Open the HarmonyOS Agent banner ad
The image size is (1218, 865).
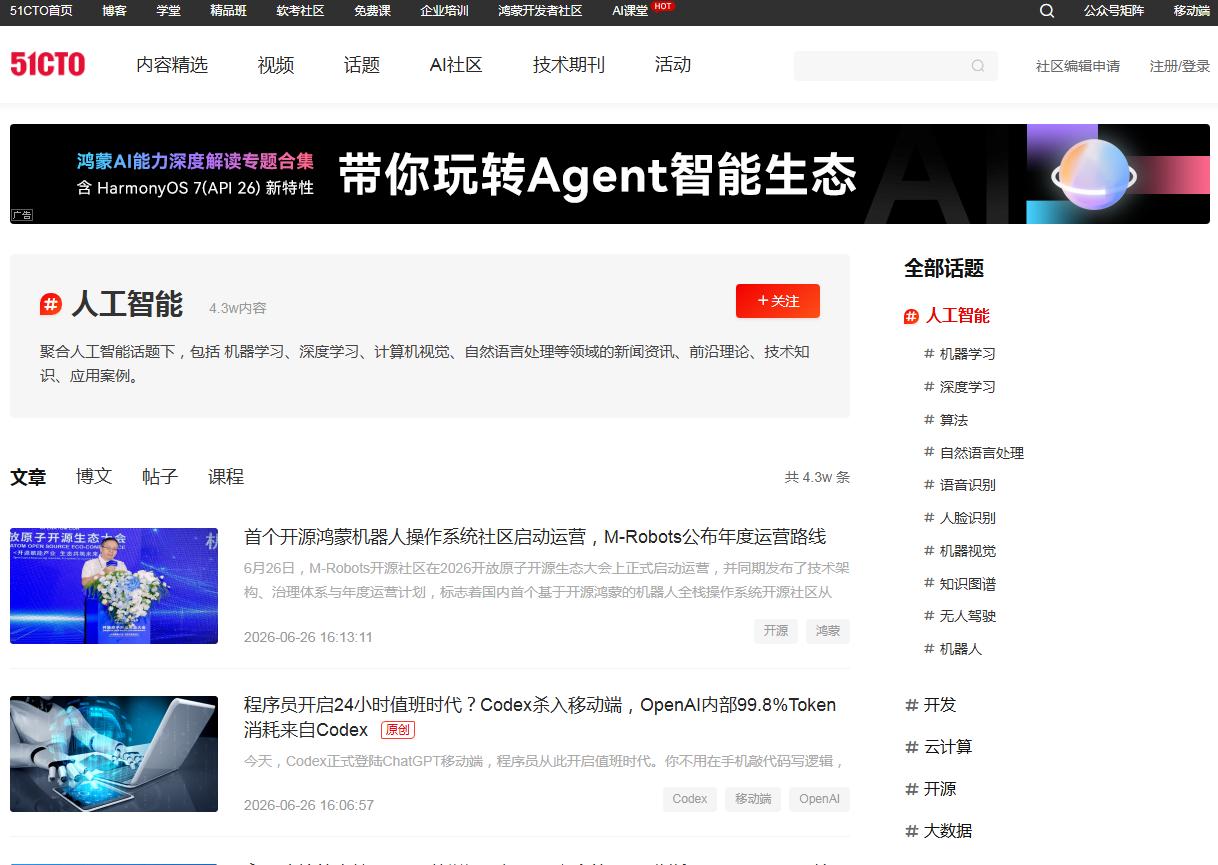tap(610, 174)
